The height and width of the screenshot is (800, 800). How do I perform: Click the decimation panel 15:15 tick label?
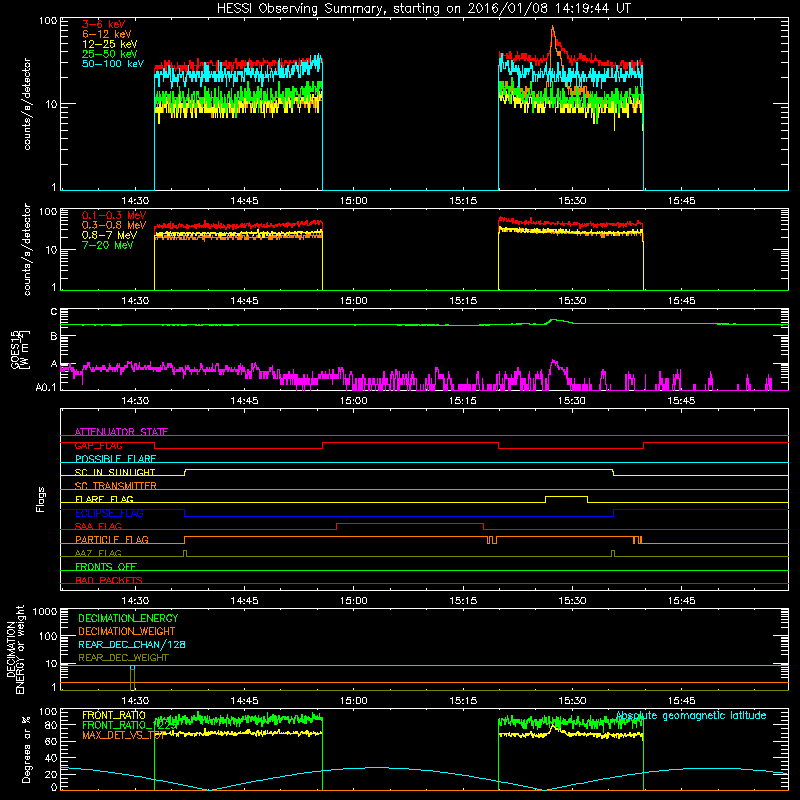[x=463, y=701]
